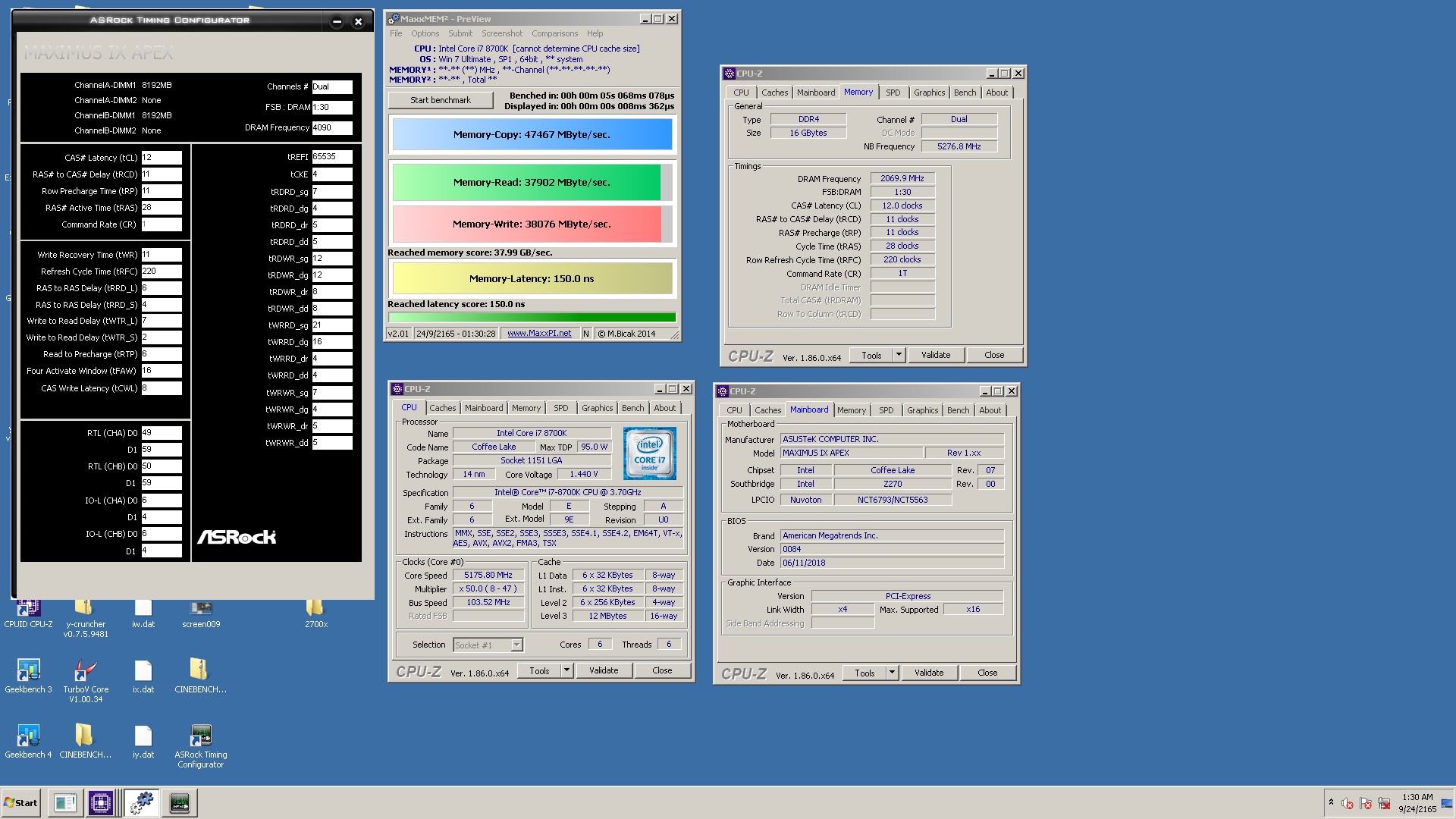The width and height of the screenshot is (1456, 819).
Task: Open the Geekbench 3 desktop icon
Action: 28,671
